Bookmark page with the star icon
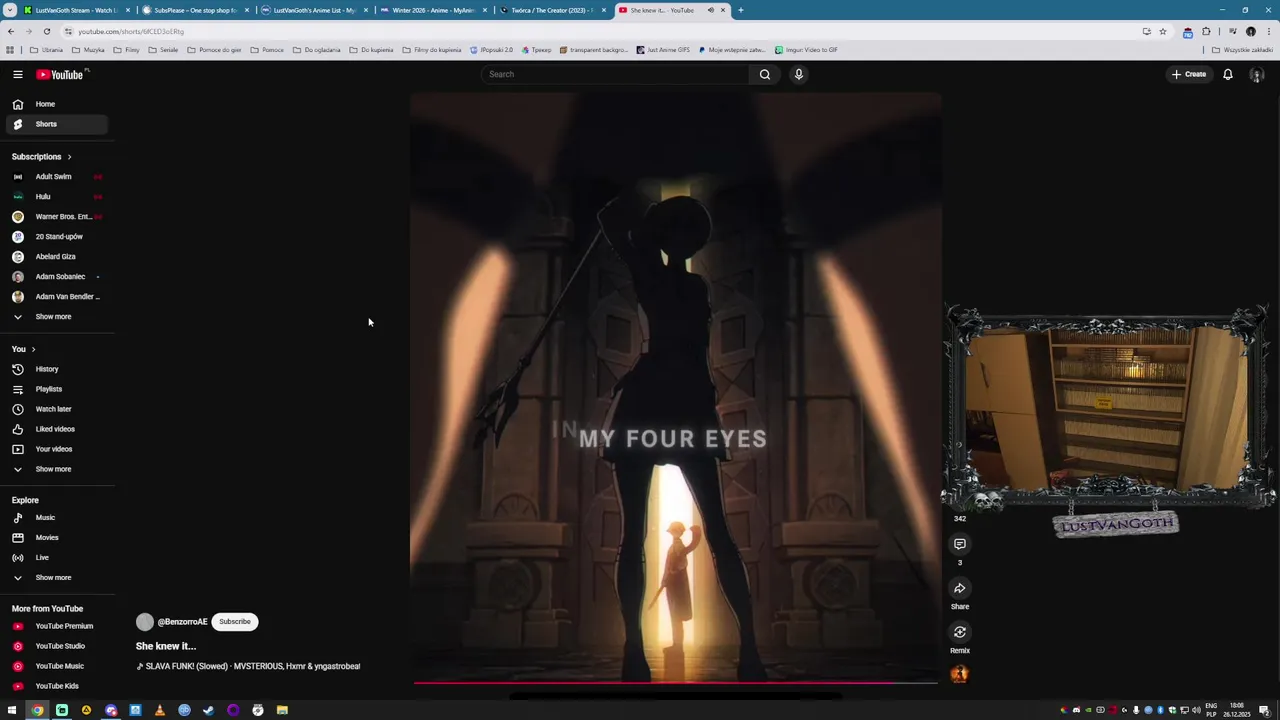Image resolution: width=1280 pixels, height=720 pixels. (x=1162, y=32)
